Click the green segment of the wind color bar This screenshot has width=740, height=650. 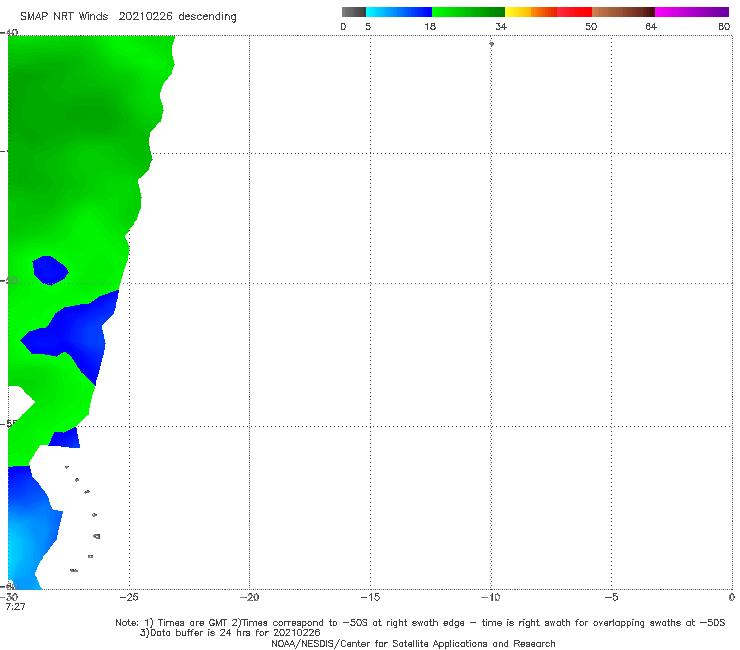468,12
